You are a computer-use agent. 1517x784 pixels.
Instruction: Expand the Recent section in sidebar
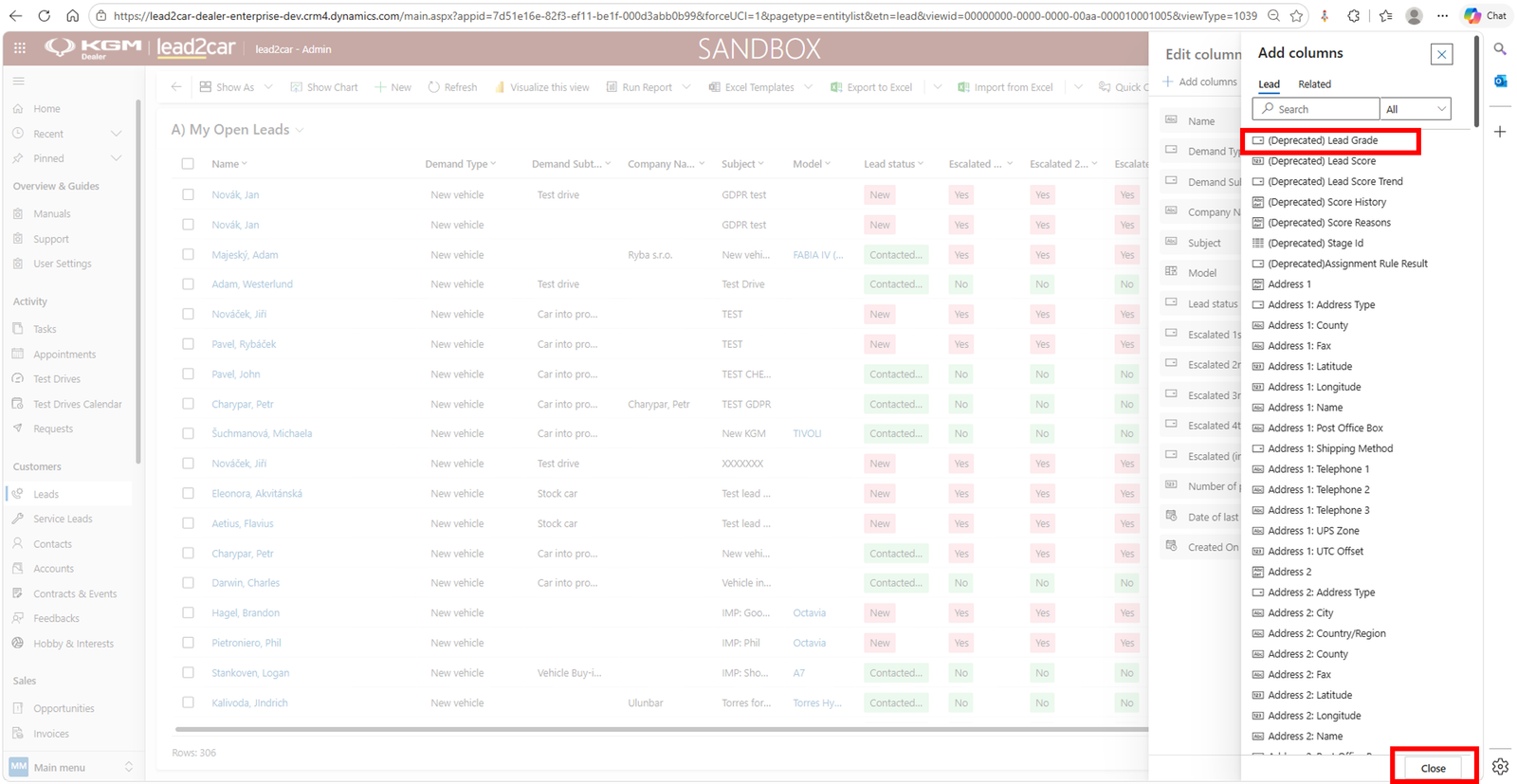tap(116, 134)
